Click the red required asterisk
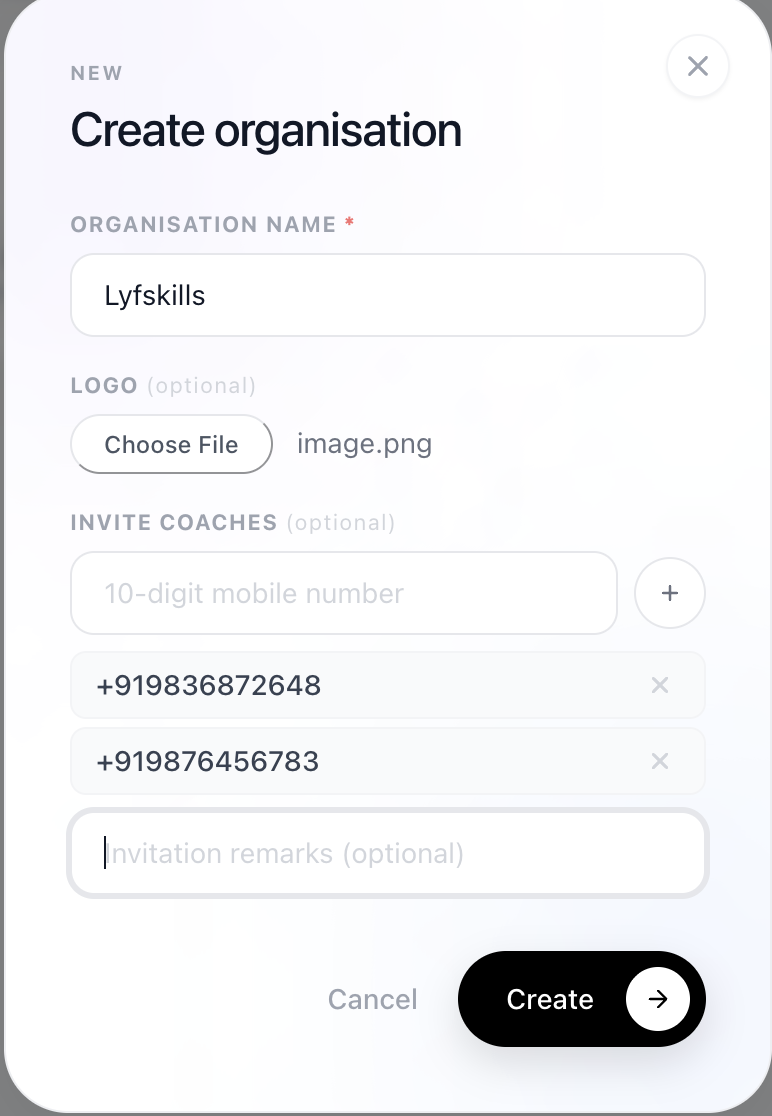772x1116 pixels. click(349, 222)
